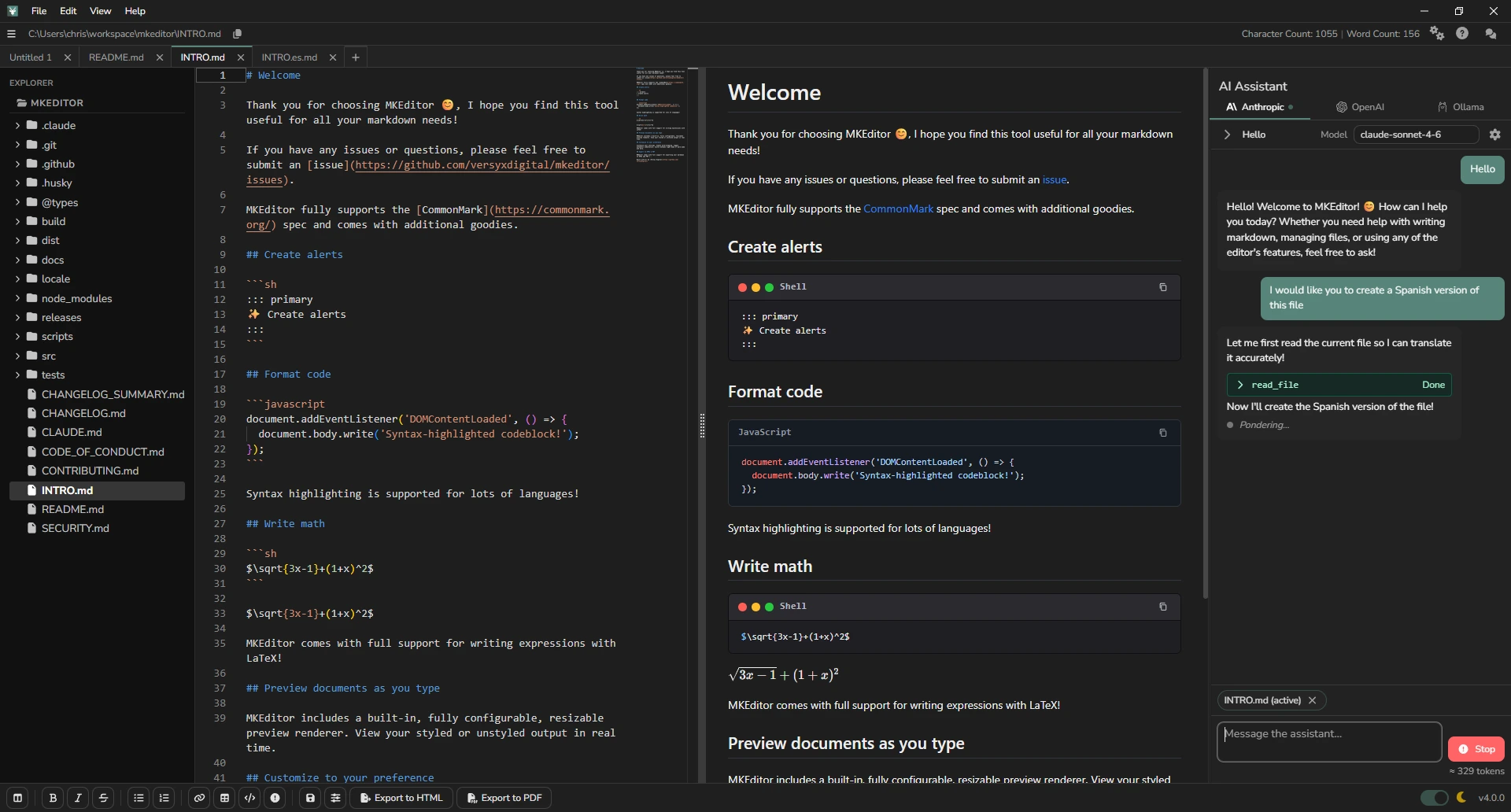
Task: Insert an alert block
Action: [x=275, y=798]
